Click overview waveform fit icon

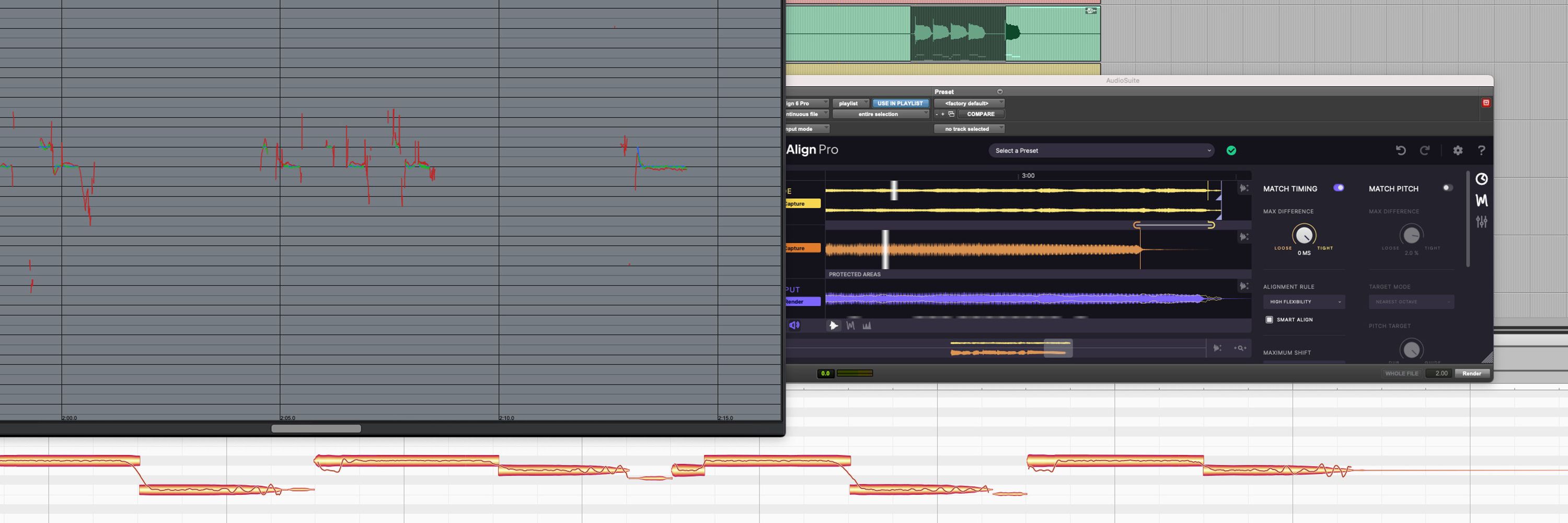1217,348
